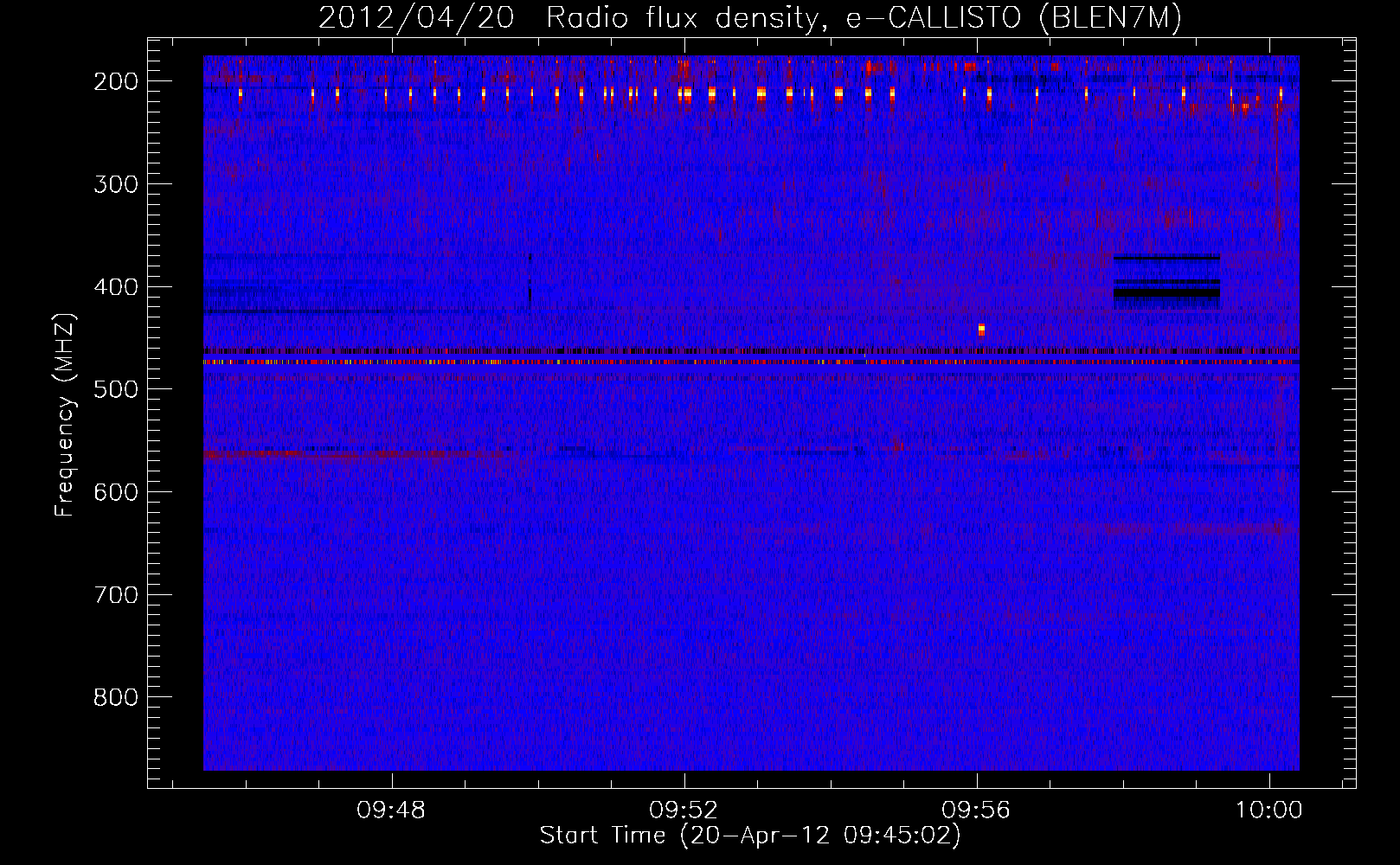Click the bright horizontal interference line near 475 MHz
Viewport: 1400px width, 865px height.
click(x=751, y=362)
